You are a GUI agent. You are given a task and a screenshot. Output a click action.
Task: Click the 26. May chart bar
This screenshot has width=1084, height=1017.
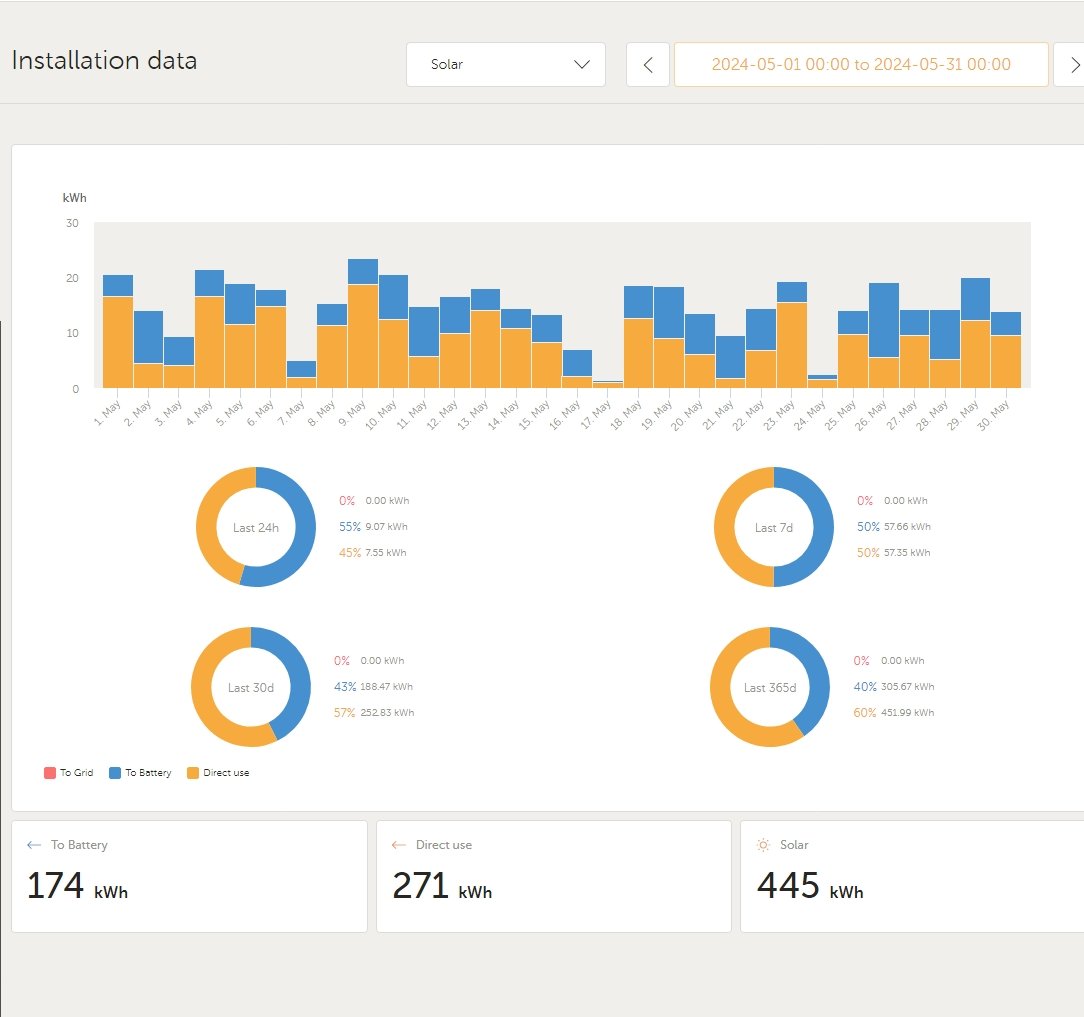tap(884, 335)
